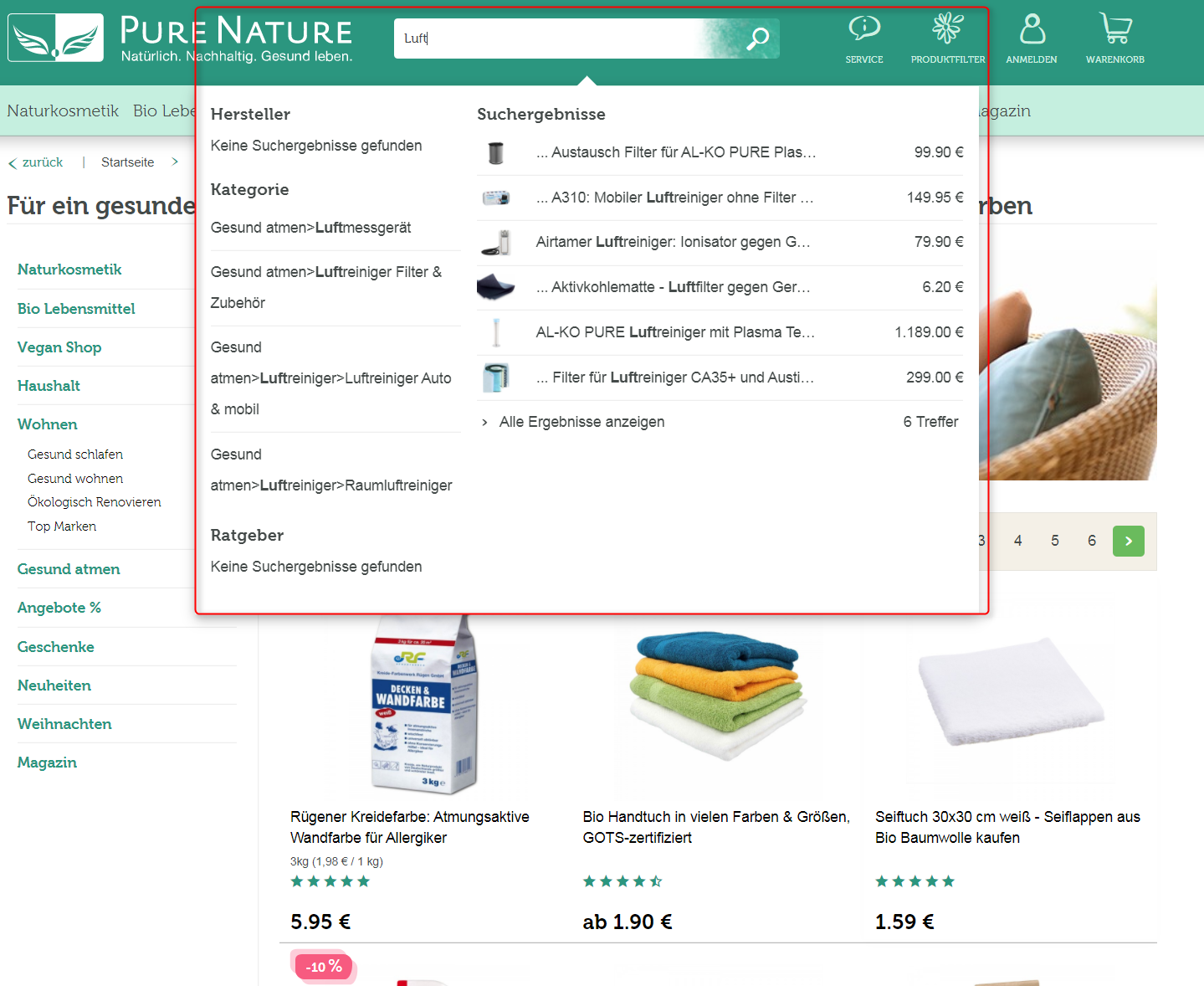1204x986 pixels.
Task: Click the Airtamer Luftreiniger product thumbnail
Action: [496, 243]
